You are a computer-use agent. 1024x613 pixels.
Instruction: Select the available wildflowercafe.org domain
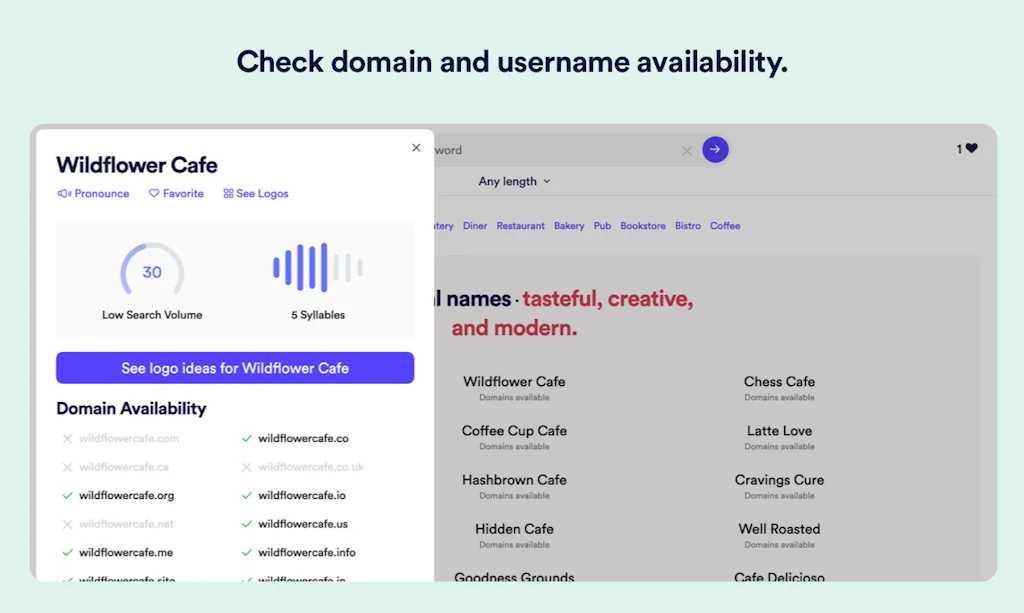coord(126,495)
